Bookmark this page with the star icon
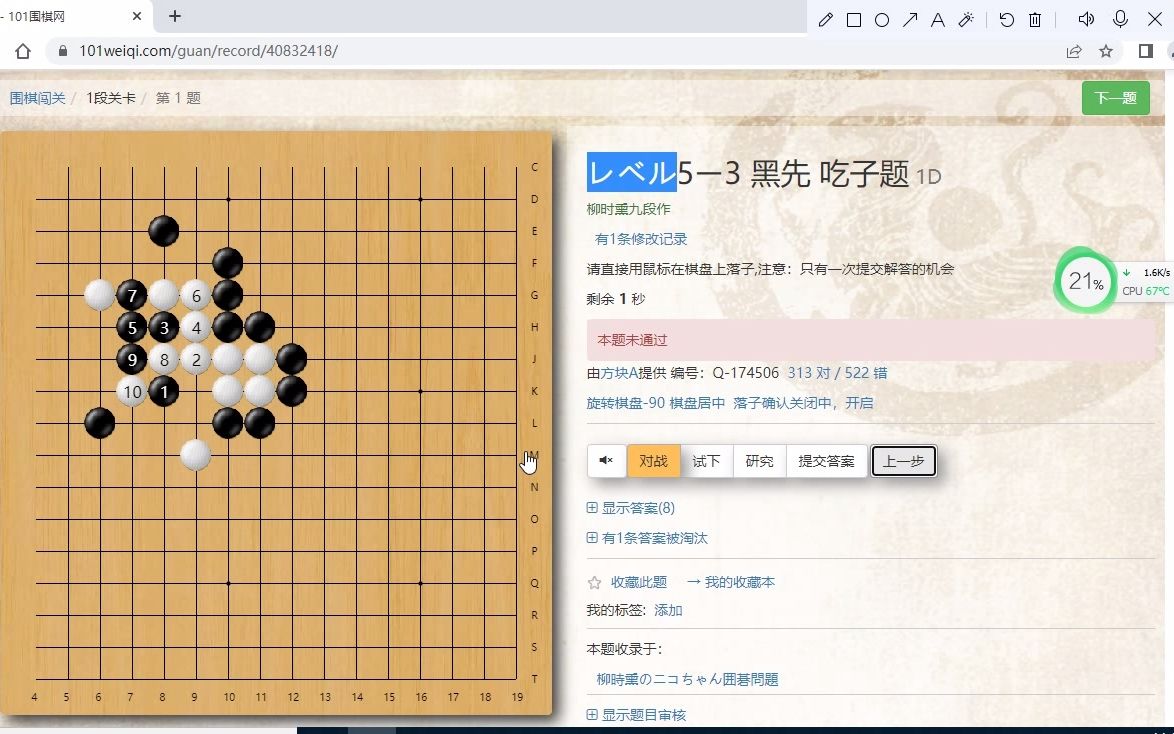Screen dimensions: 1174x734 1106,51
